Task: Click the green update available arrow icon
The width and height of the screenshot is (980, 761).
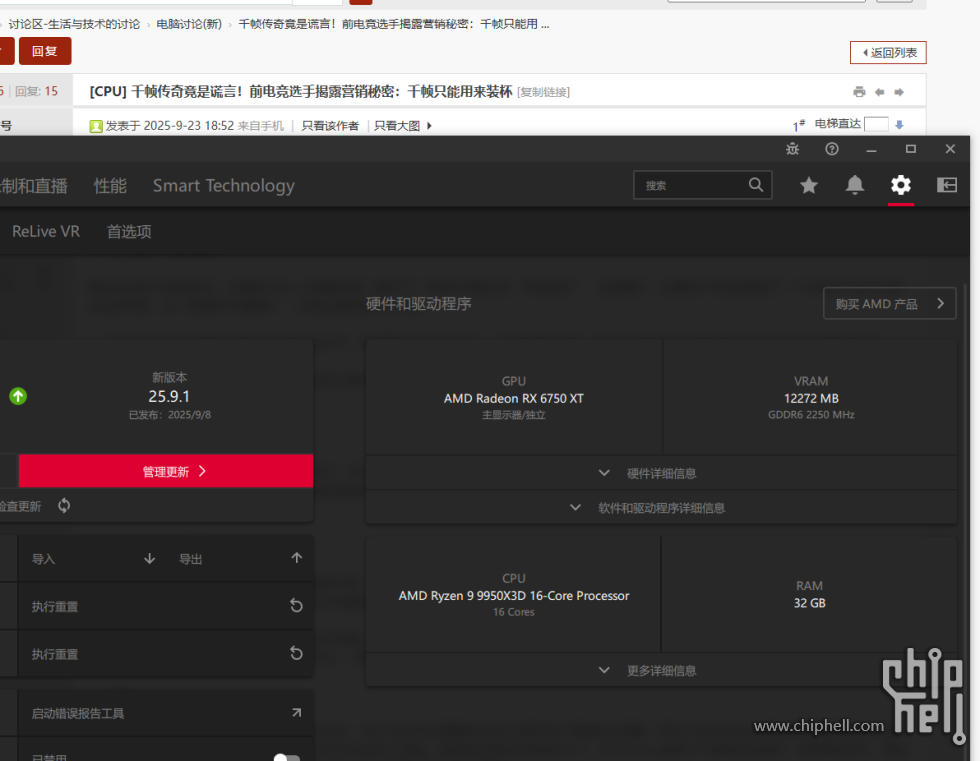Action: point(18,396)
